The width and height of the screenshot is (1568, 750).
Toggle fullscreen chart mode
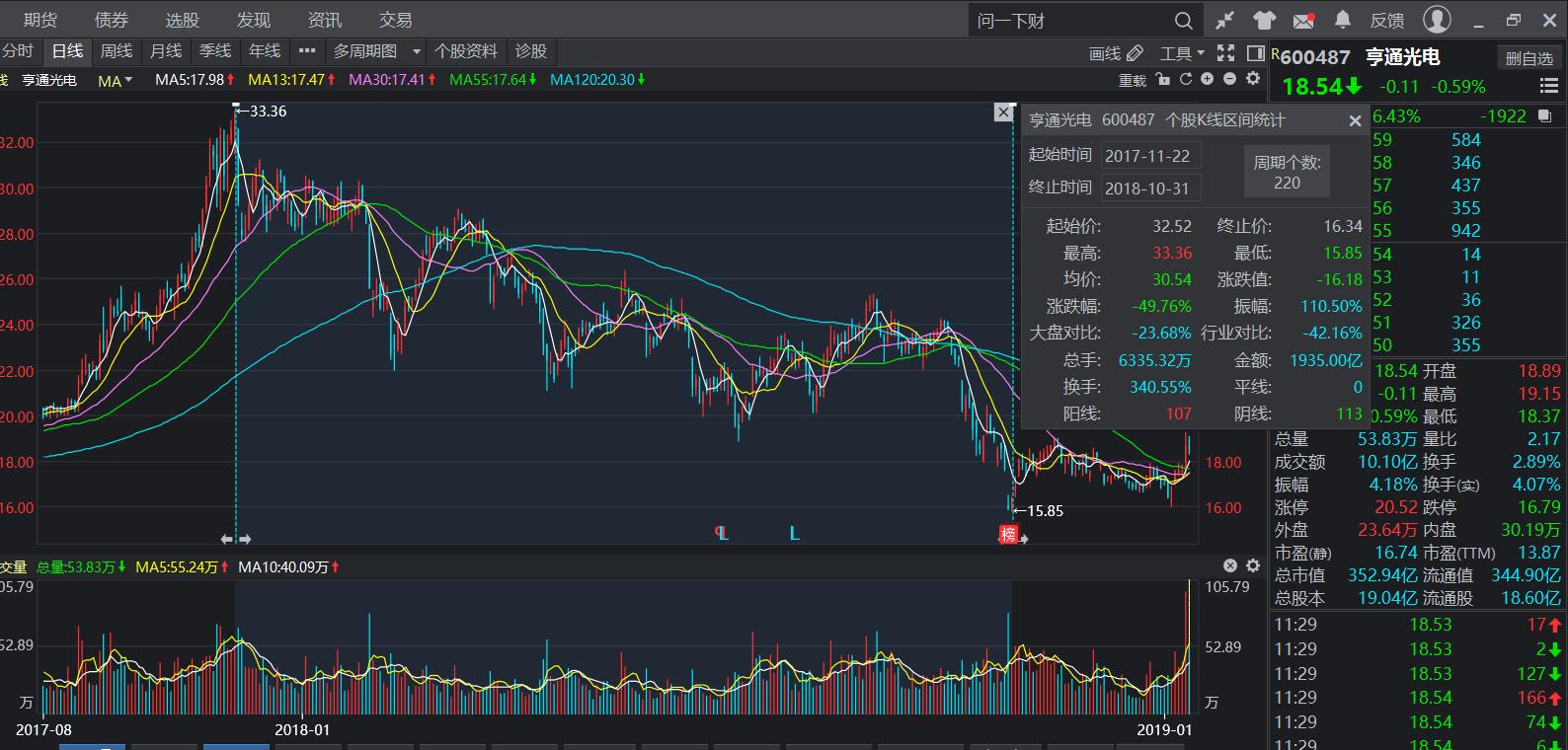click(1226, 52)
